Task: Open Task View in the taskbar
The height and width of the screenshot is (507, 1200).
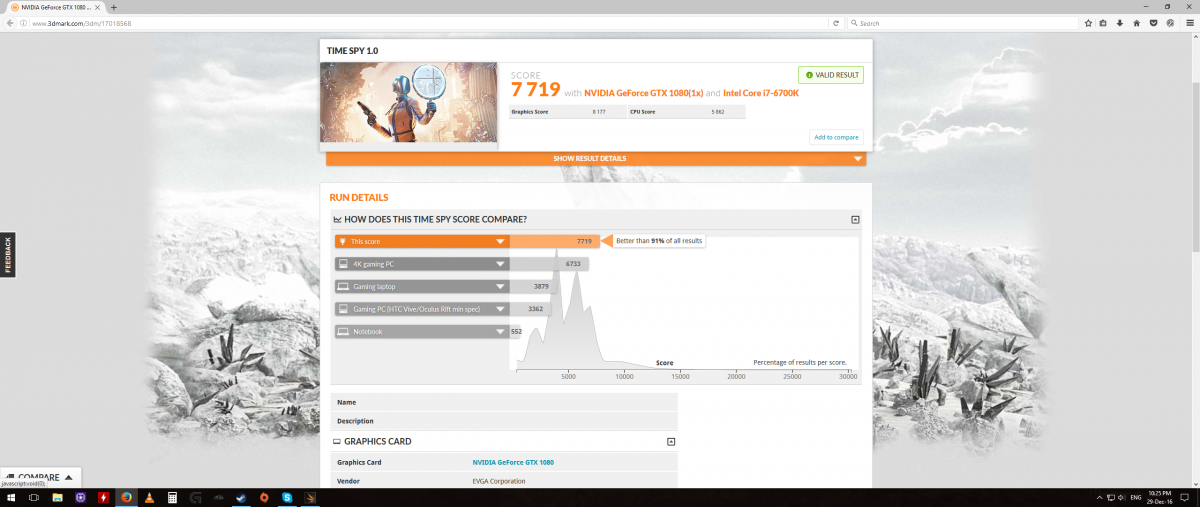Action: click(34, 497)
